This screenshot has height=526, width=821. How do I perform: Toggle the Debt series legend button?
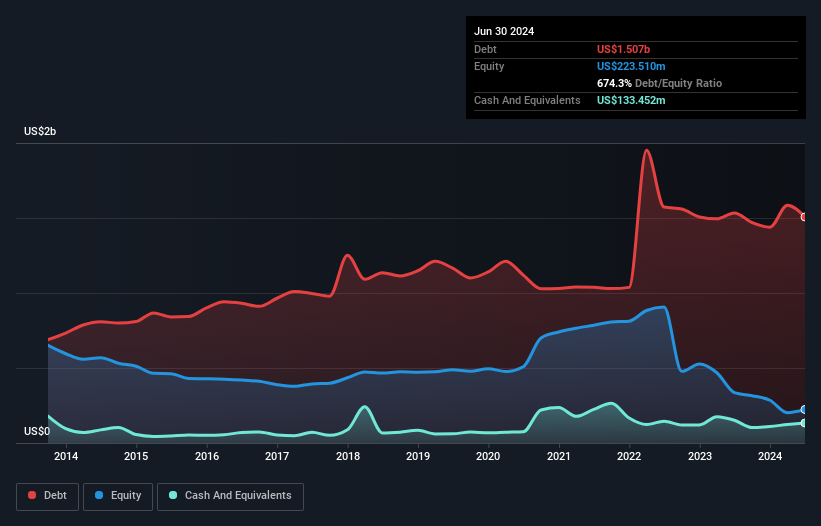coord(48,496)
